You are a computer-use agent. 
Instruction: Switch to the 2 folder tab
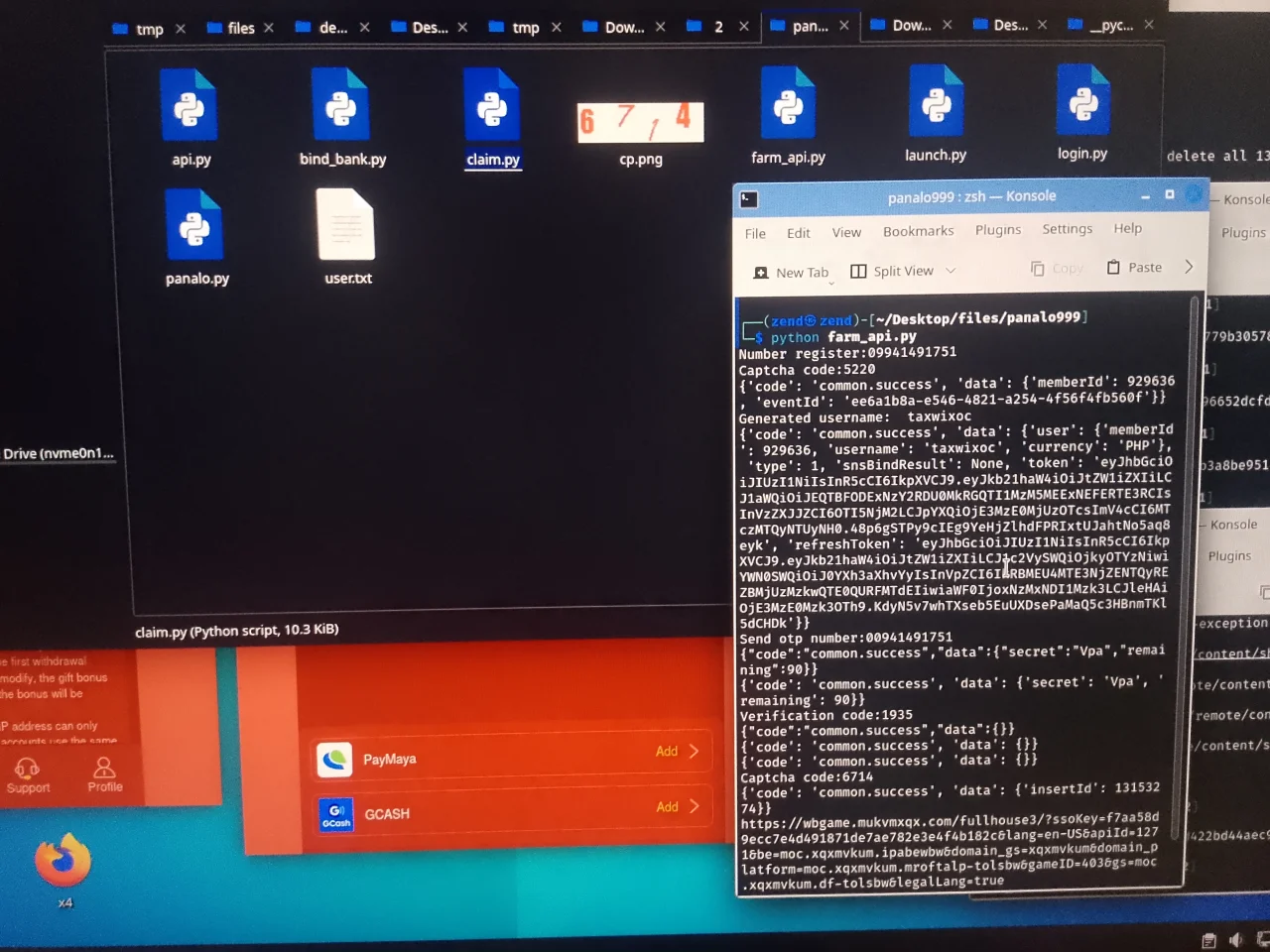(706, 27)
